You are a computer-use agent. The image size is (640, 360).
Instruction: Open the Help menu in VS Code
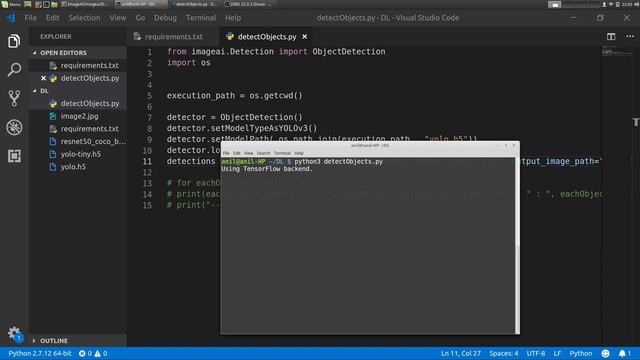tap(233, 18)
